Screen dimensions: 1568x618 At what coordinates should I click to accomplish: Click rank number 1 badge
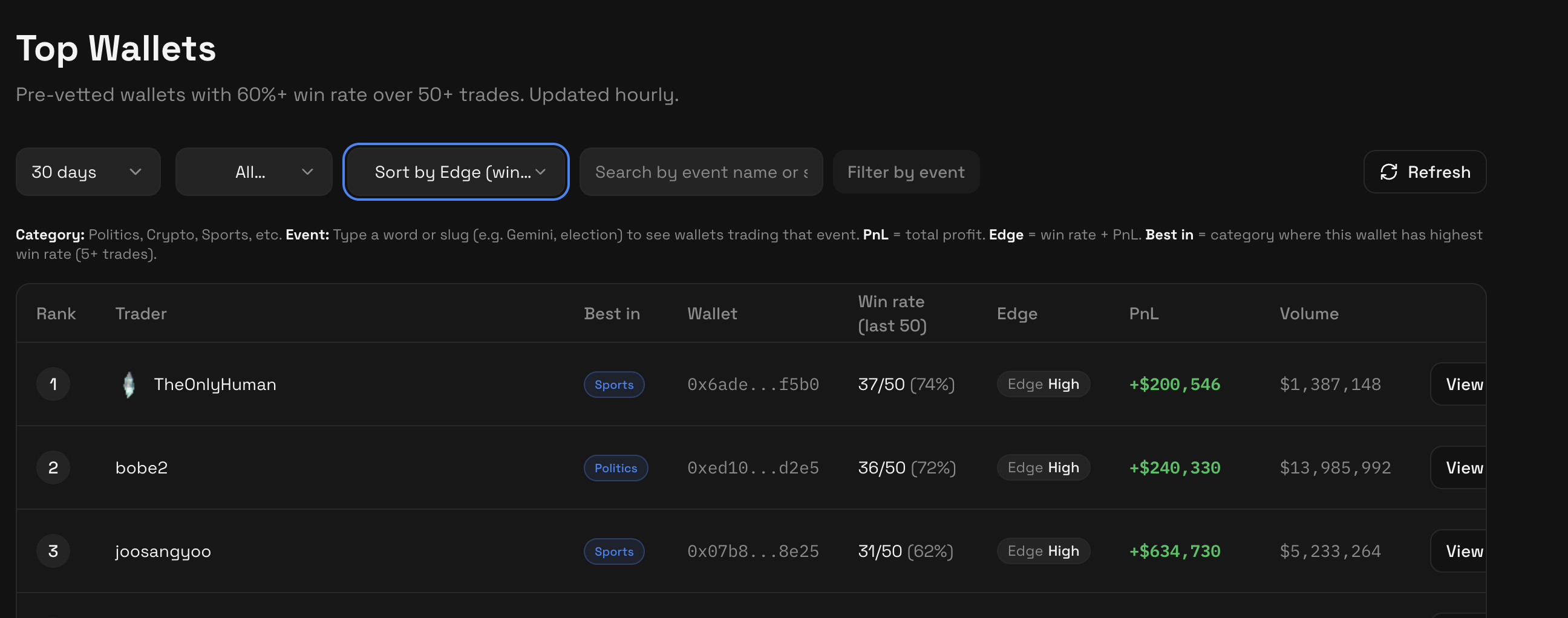(x=53, y=384)
